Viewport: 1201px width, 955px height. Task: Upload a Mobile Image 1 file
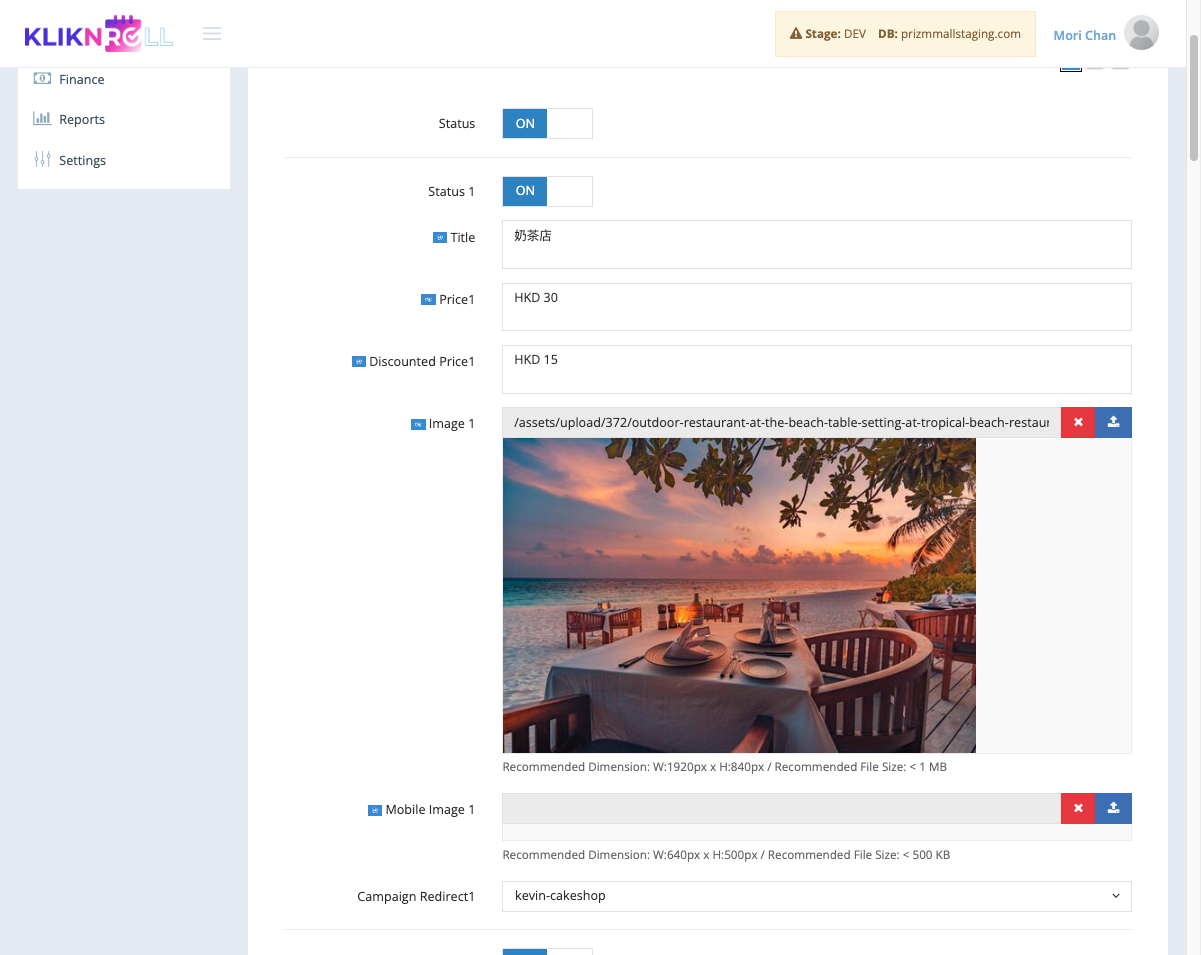[x=1114, y=809]
